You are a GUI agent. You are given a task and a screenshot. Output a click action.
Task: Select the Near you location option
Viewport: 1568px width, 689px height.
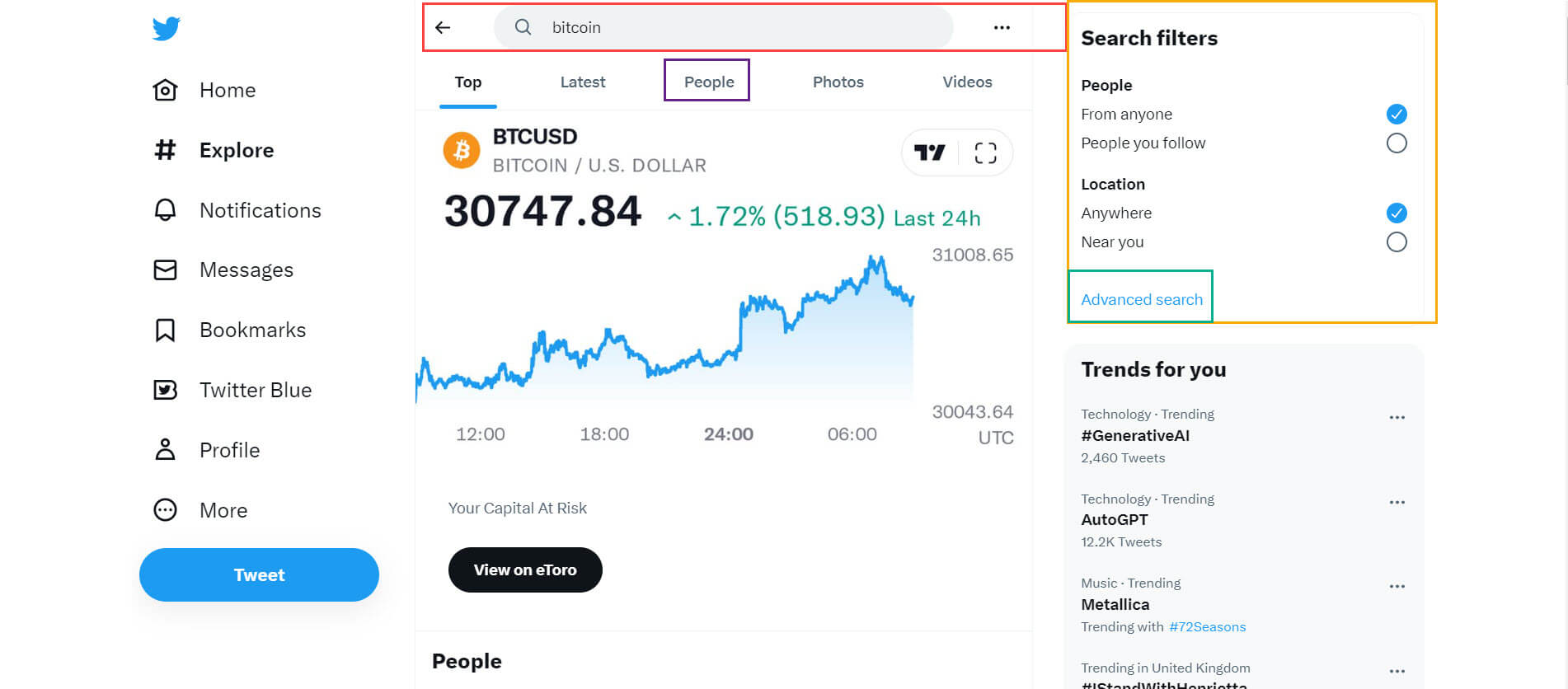point(1397,241)
